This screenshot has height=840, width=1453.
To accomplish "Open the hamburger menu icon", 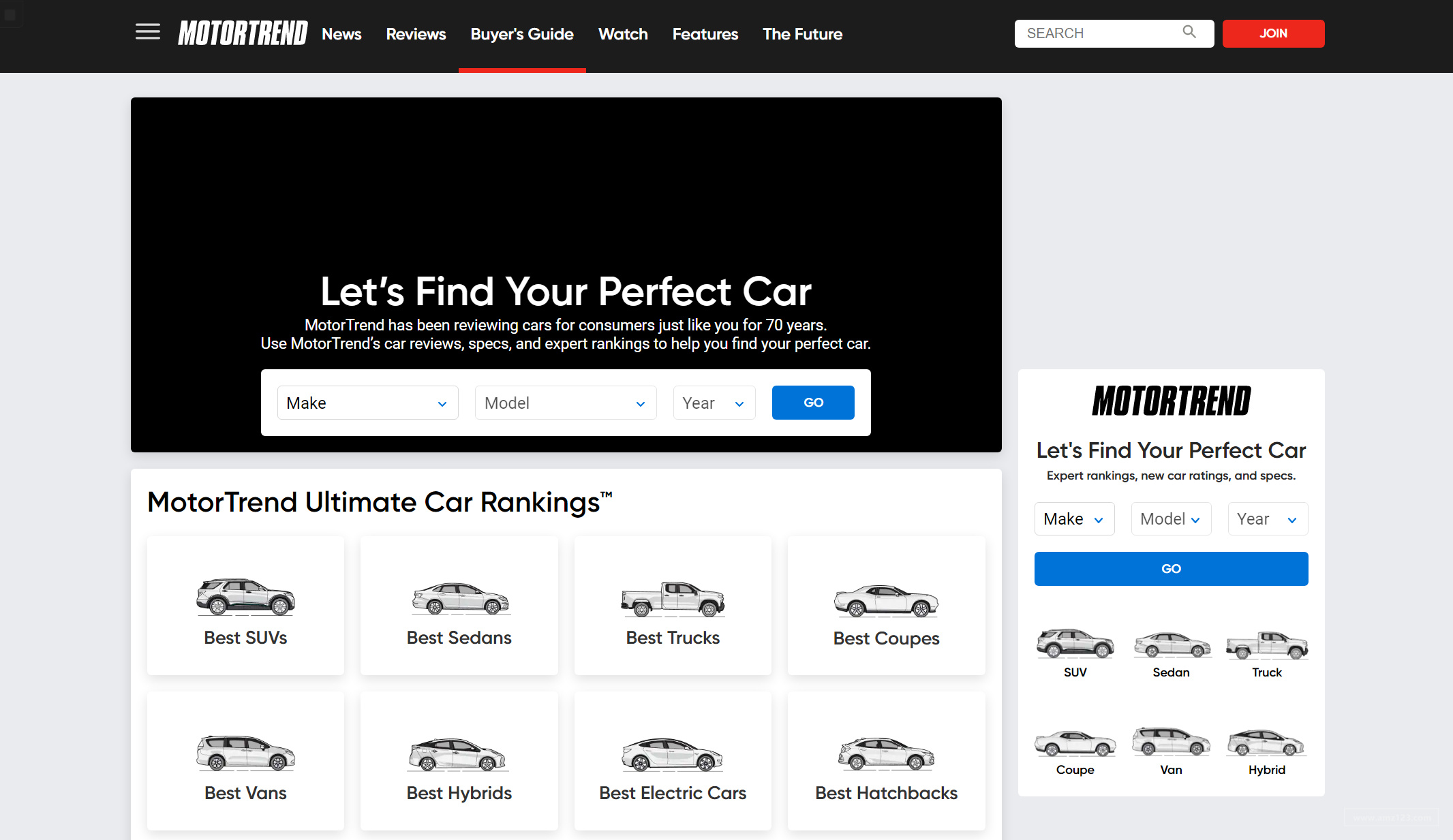I will point(147,32).
